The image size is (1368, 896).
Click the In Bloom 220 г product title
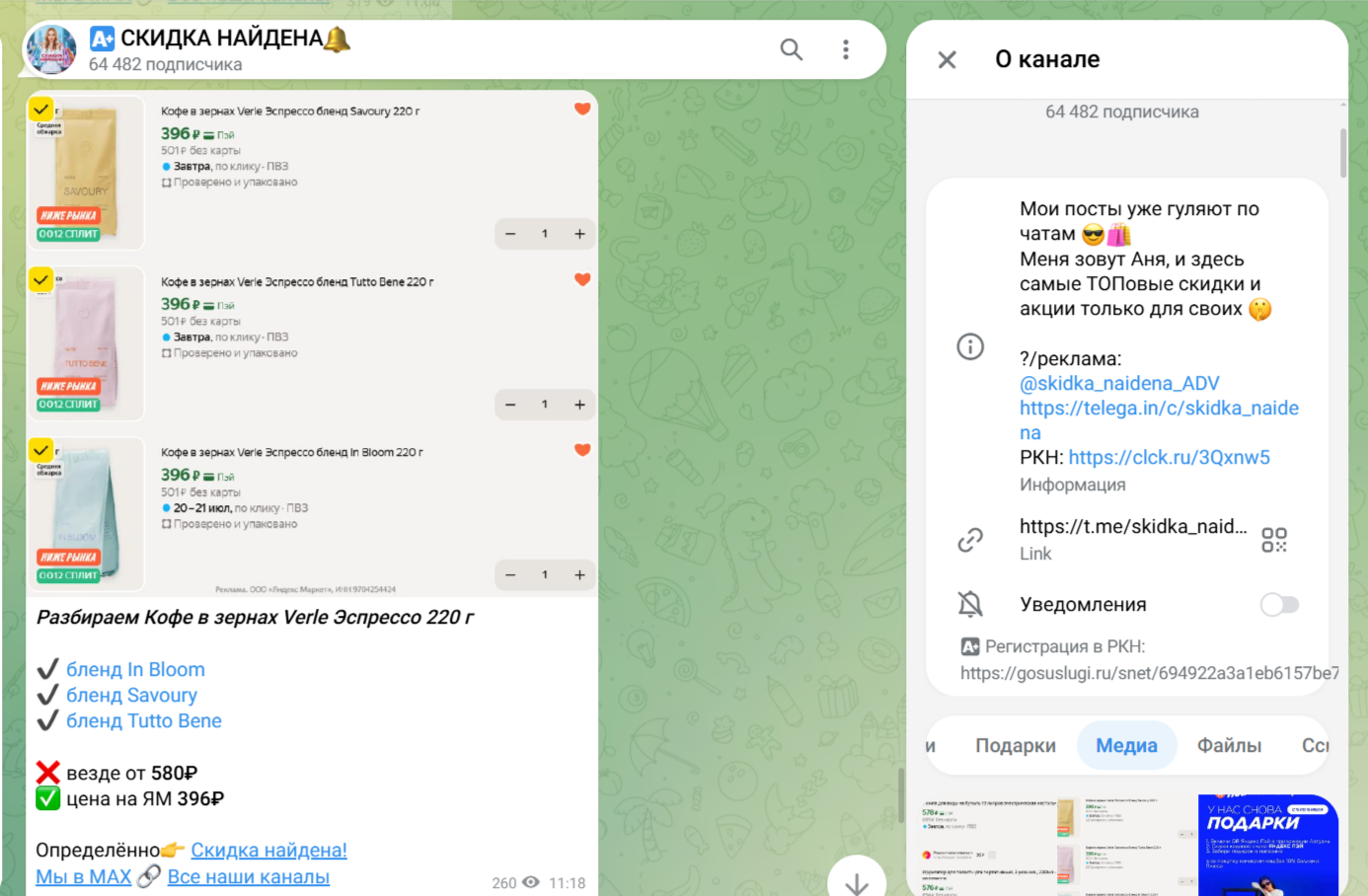(292, 452)
